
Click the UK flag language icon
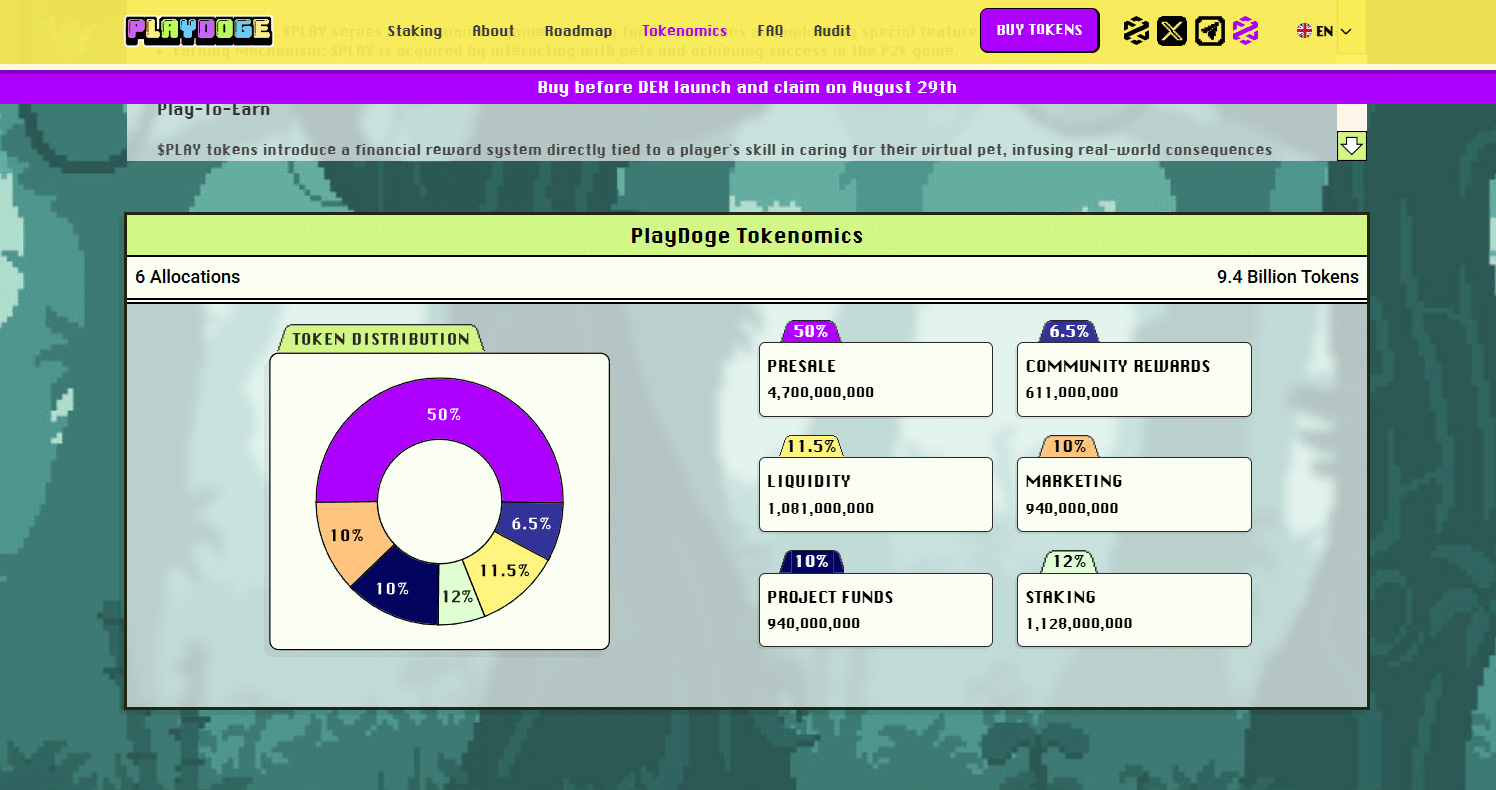click(x=1304, y=31)
